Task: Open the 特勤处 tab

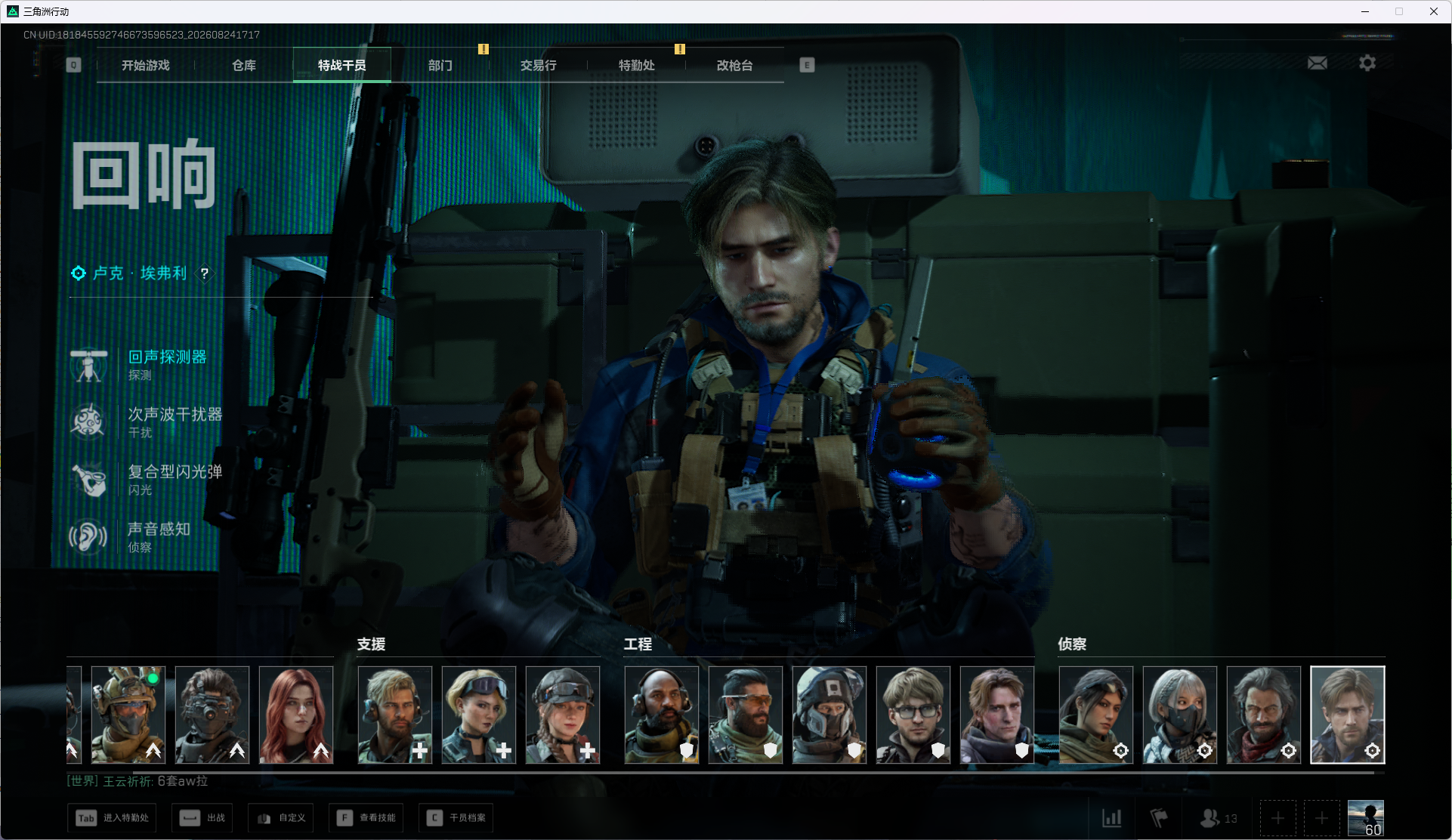Action: [x=637, y=66]
